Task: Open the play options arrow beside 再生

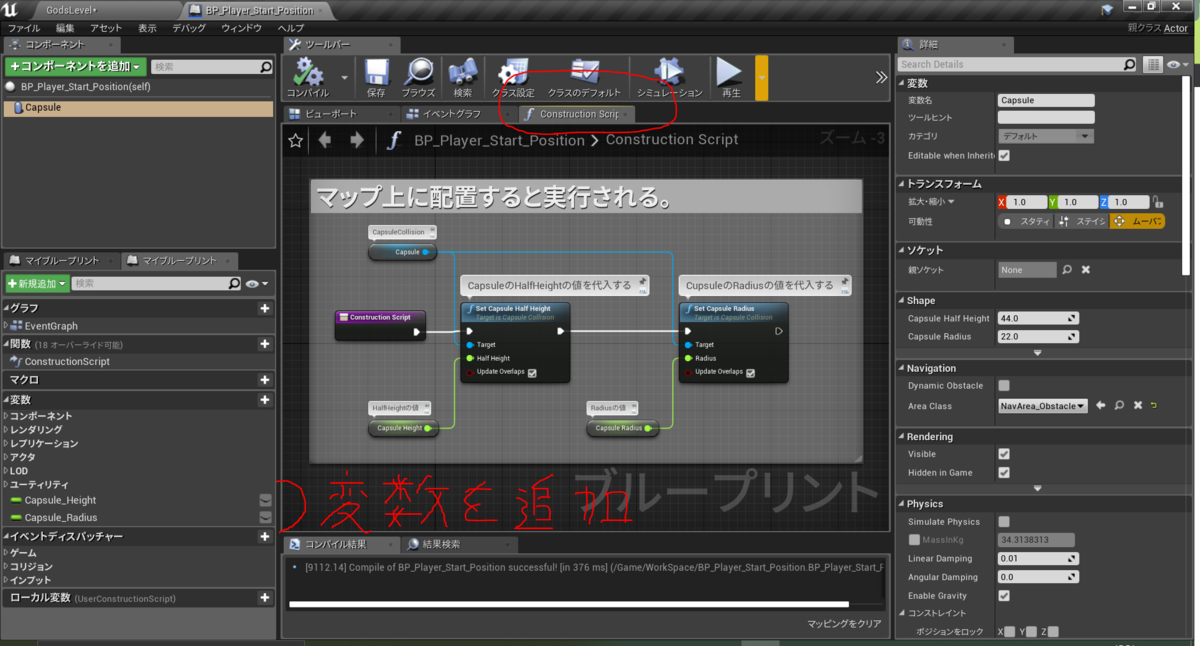Action: click(x=762, y=78)
